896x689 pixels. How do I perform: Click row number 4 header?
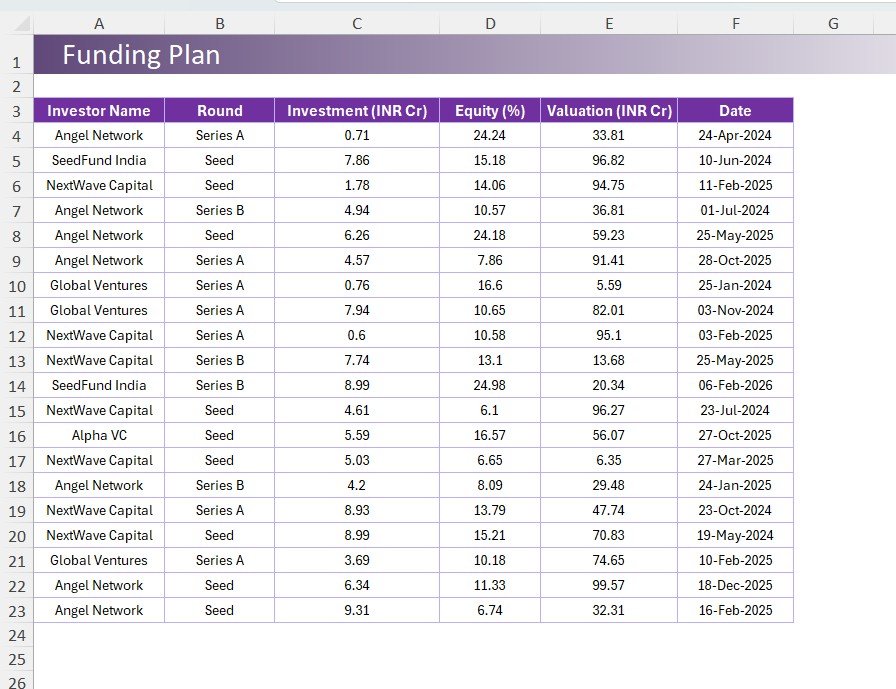[18, 135]
